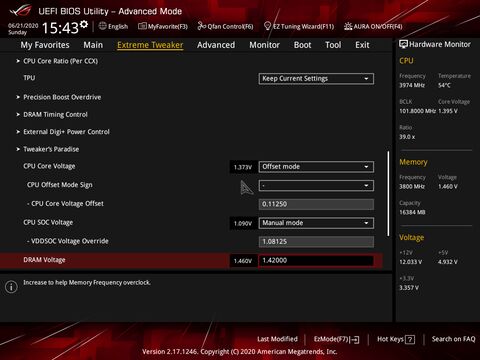Click Last Modified button
The height and width of the screenshot is (360, 480).
(277, 339)
